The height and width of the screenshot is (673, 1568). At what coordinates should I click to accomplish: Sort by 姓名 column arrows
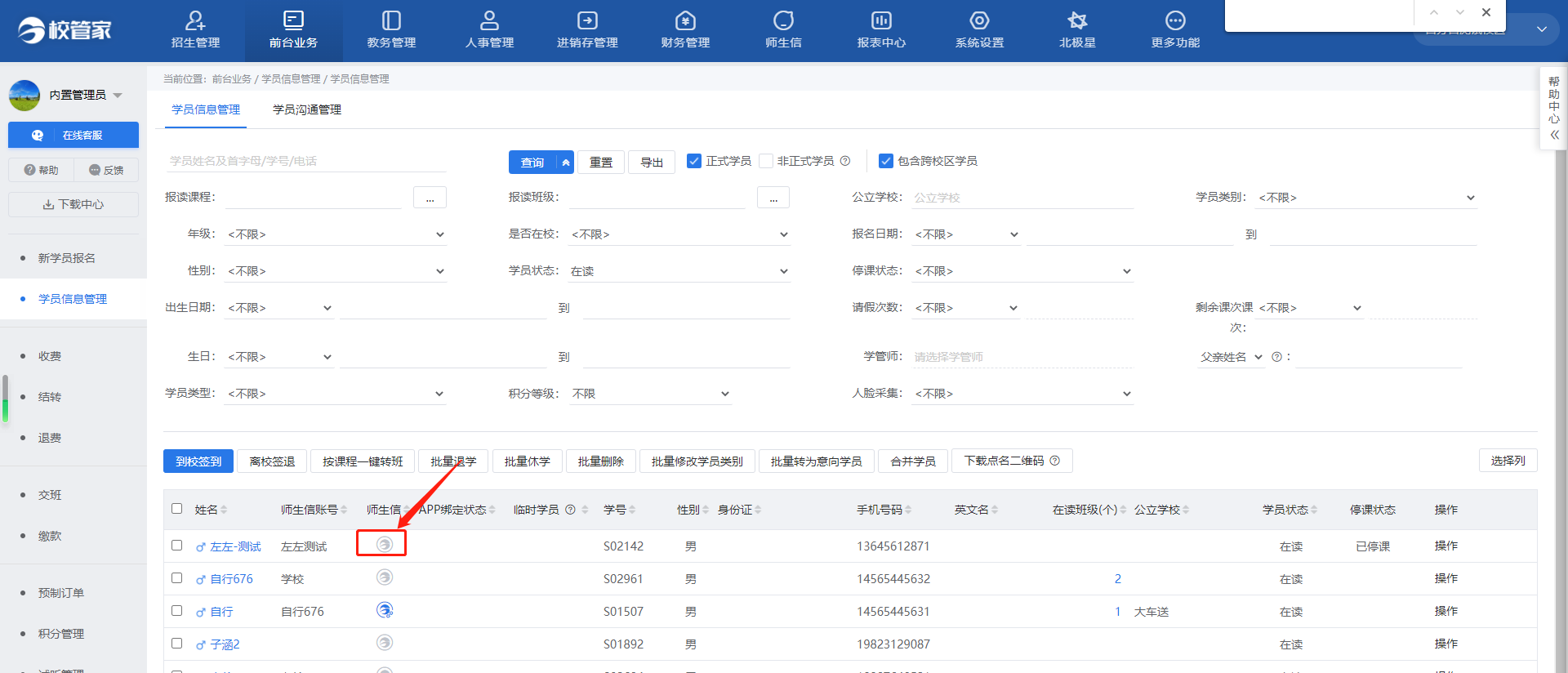point(224,510)
